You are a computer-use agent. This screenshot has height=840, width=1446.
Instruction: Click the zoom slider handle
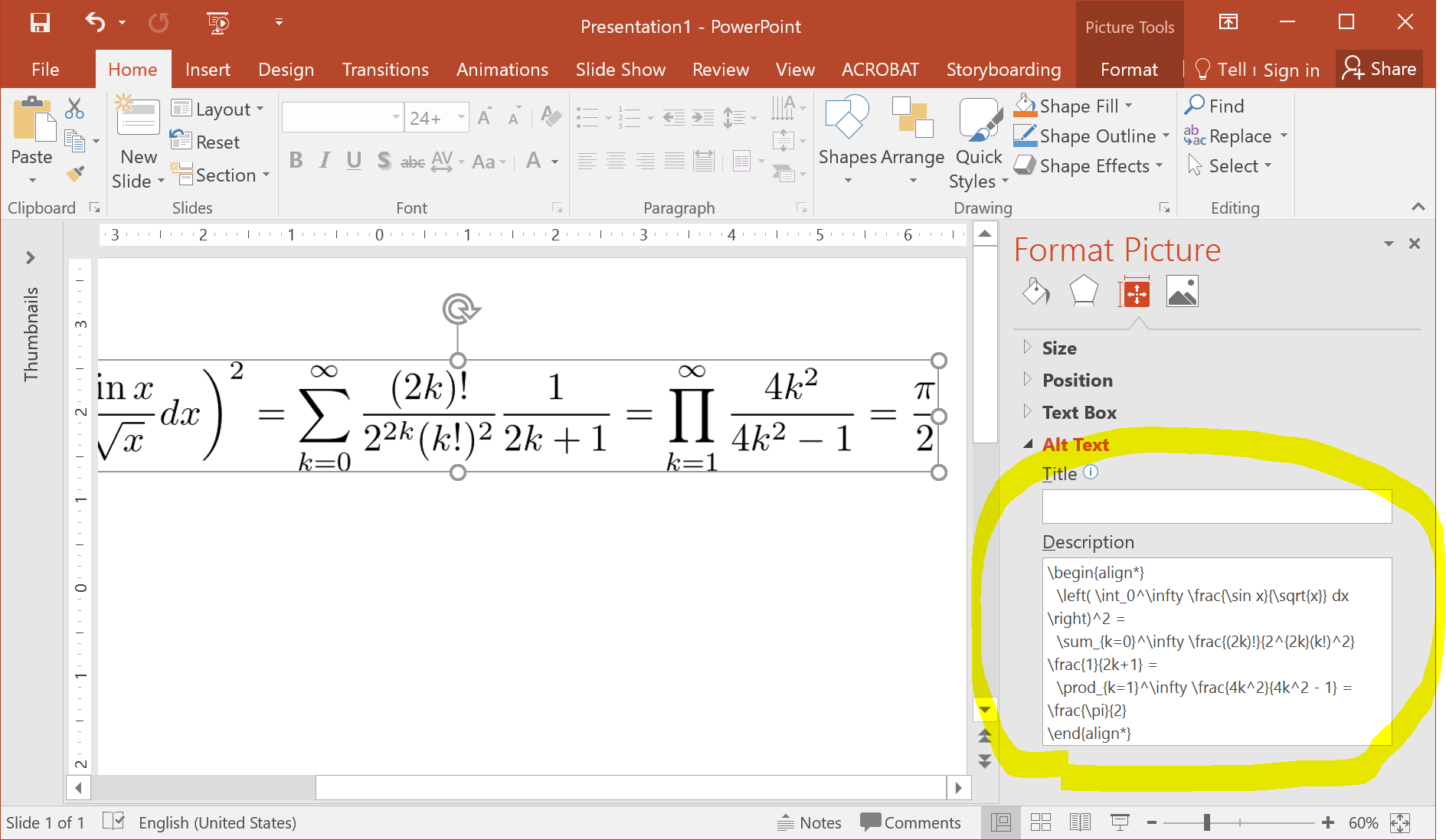point(1207,822)
